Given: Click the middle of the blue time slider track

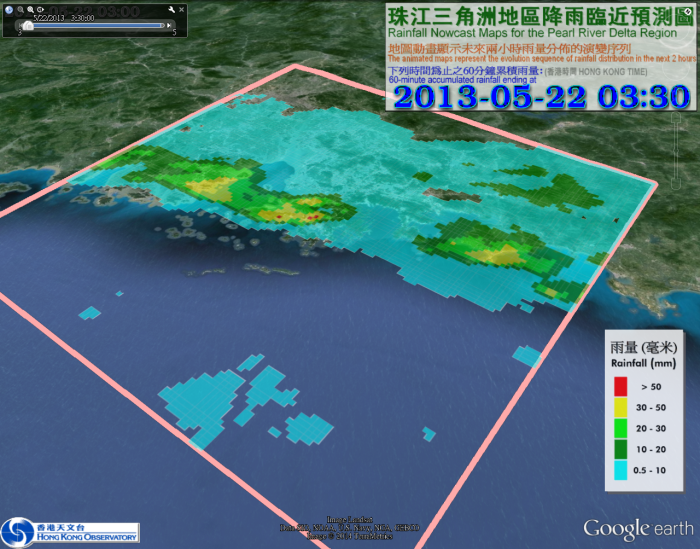Looking at the screenshot, I should click(x=95, y=26).
